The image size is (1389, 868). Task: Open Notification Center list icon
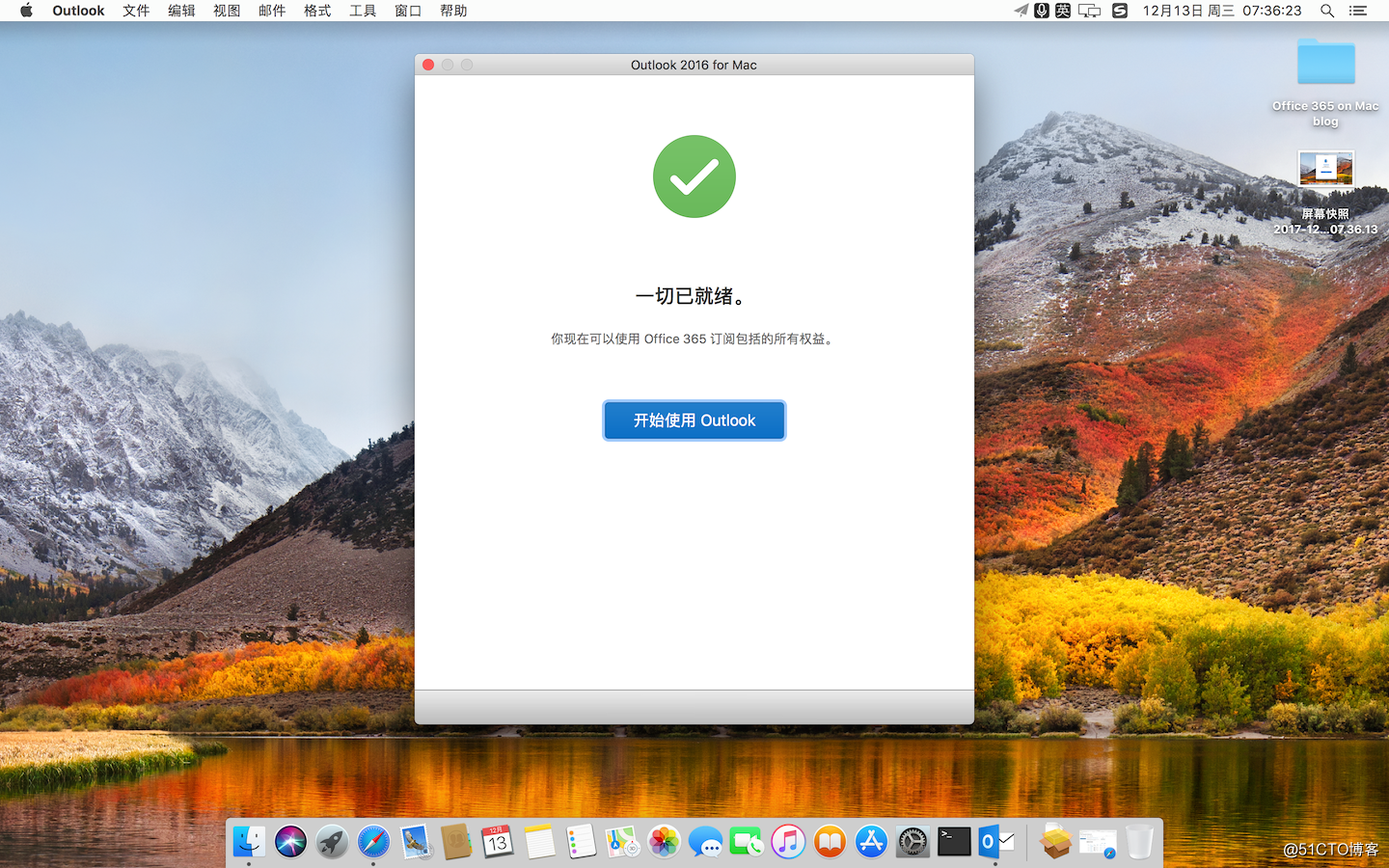tap(1358, 11)
